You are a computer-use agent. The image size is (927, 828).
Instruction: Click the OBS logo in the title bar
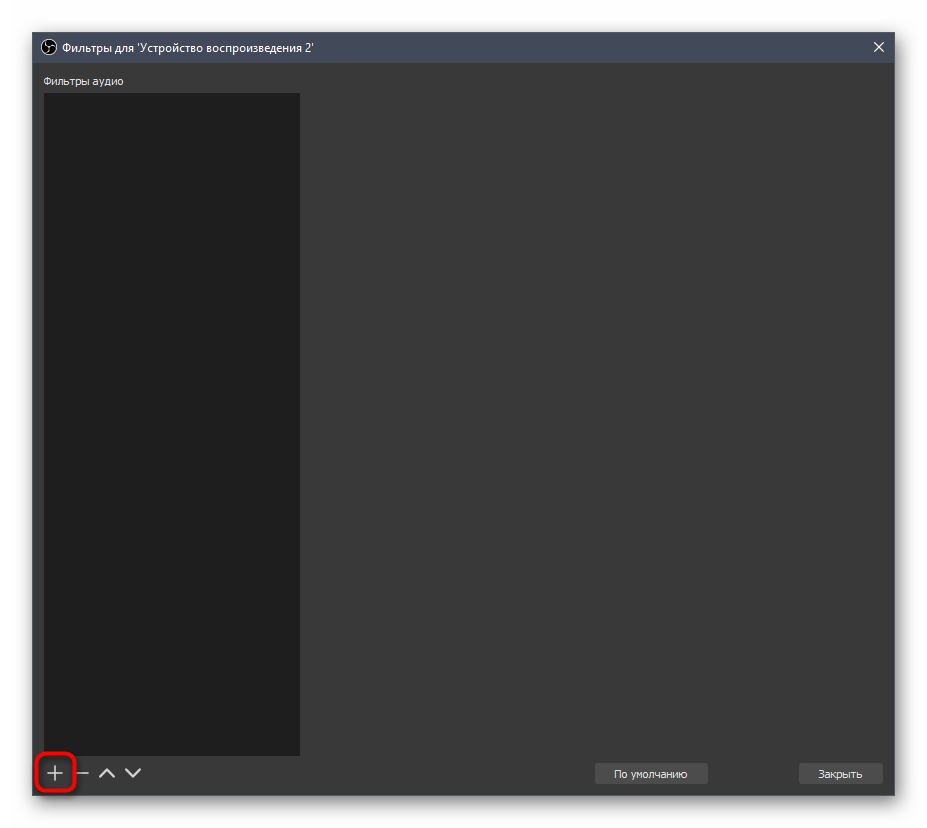49,47
